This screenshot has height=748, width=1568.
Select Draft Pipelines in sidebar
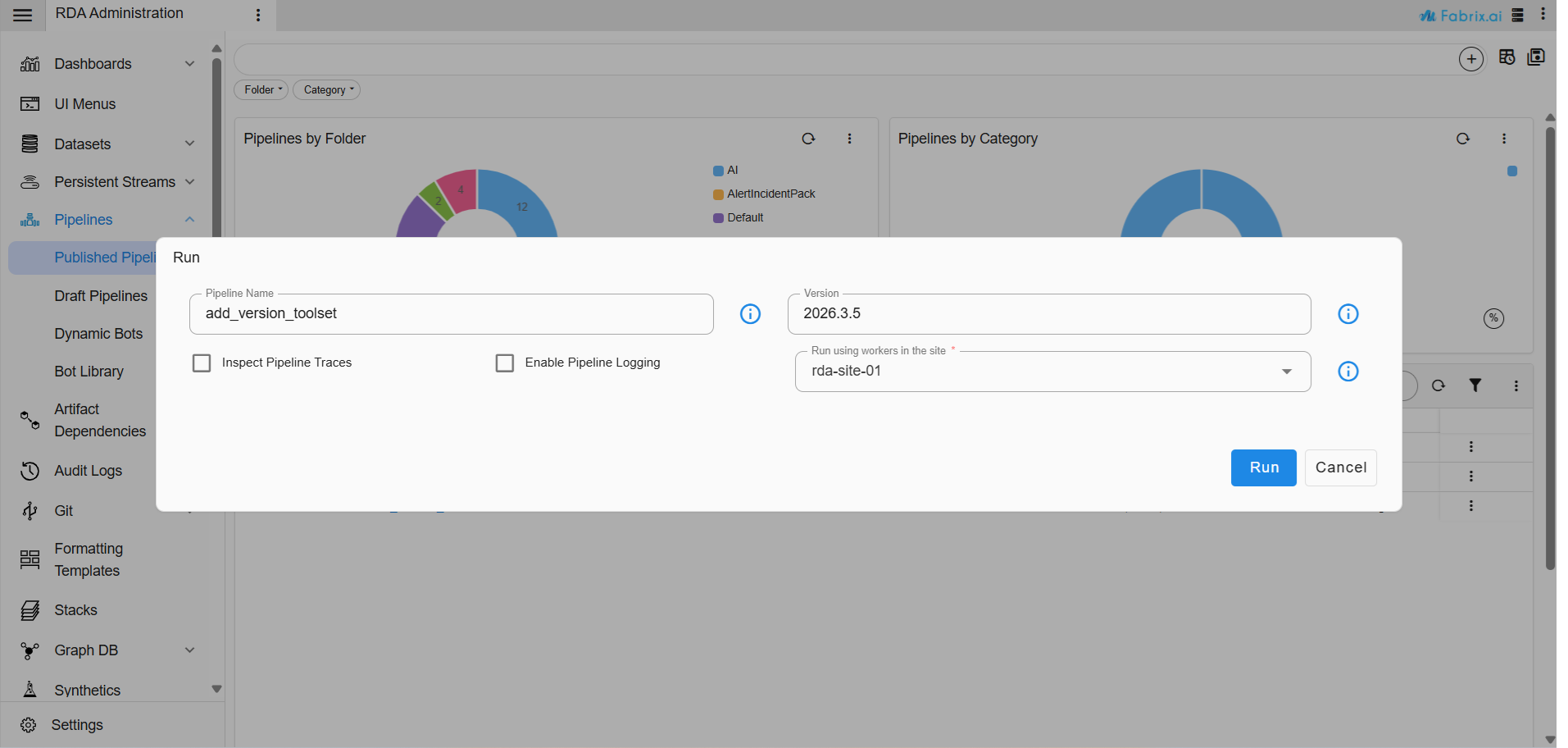101,296
